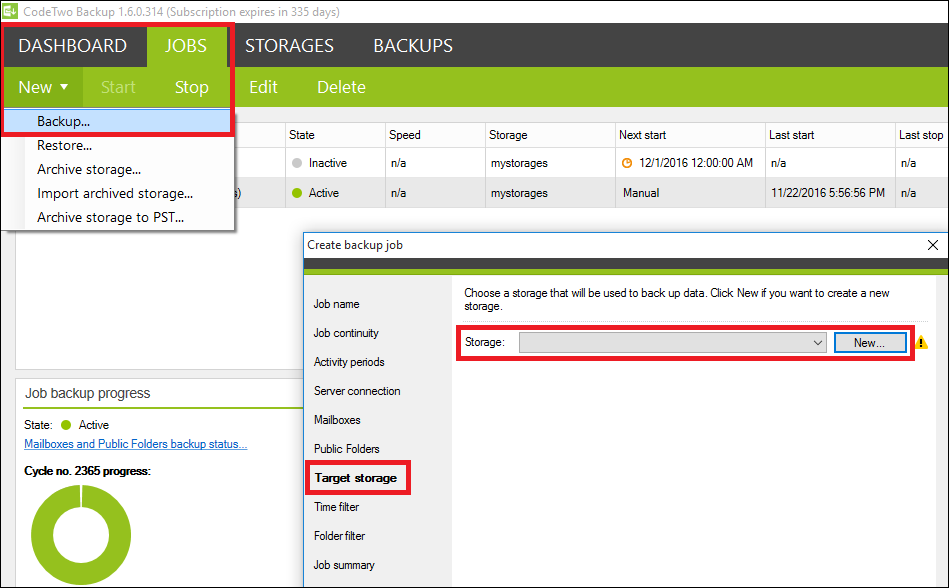Click the 'Cycle no. 2365 progress:' label
Screen dimensions: 949x588
point(88,471)
